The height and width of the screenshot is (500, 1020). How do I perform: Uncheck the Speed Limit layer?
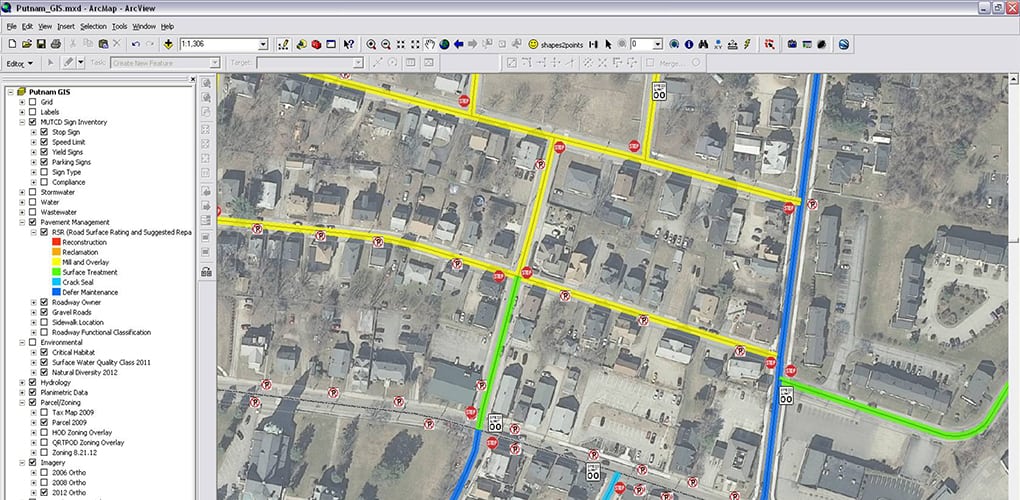click(x=44, y=142)
